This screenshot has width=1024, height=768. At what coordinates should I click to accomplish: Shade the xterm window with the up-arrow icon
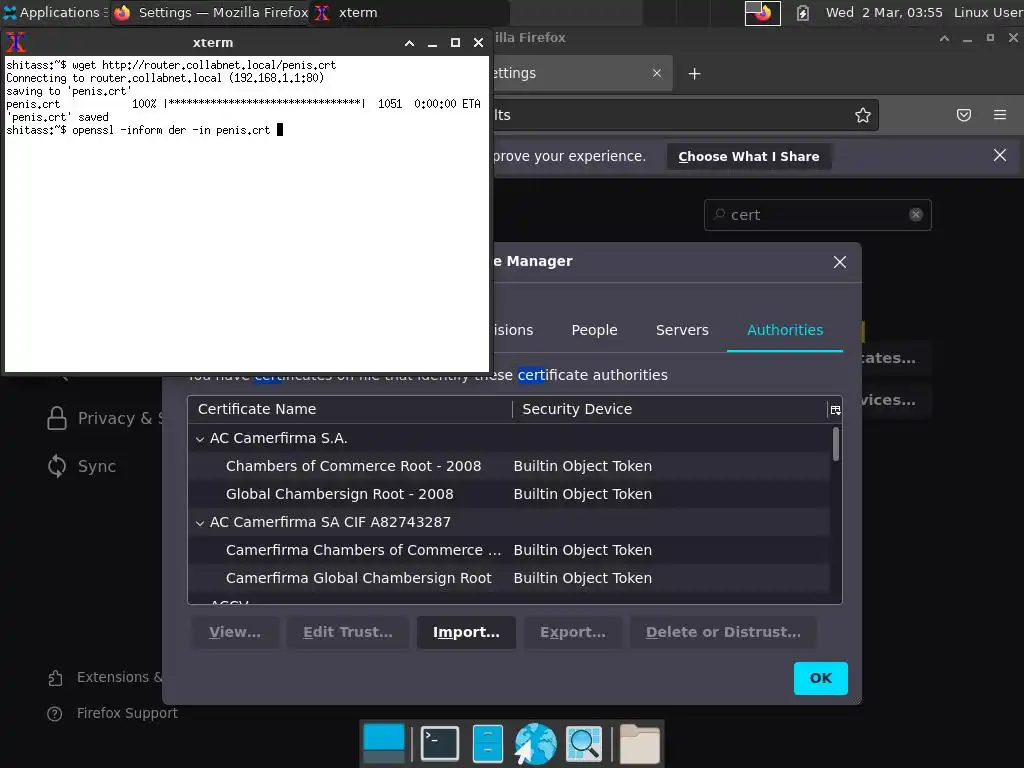tap(409, 43)
